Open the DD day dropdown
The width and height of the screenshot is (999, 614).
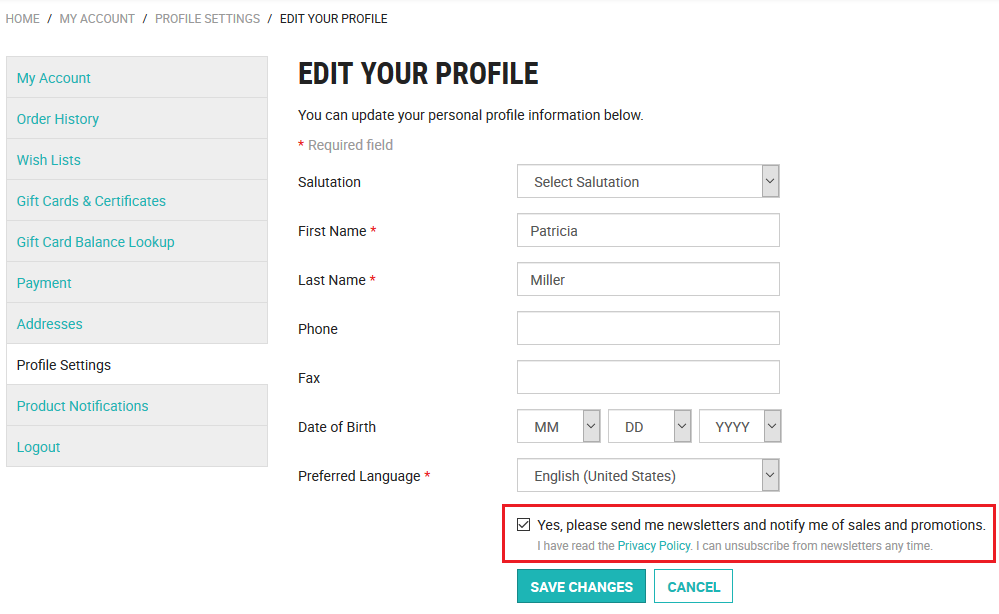[649, 426]
